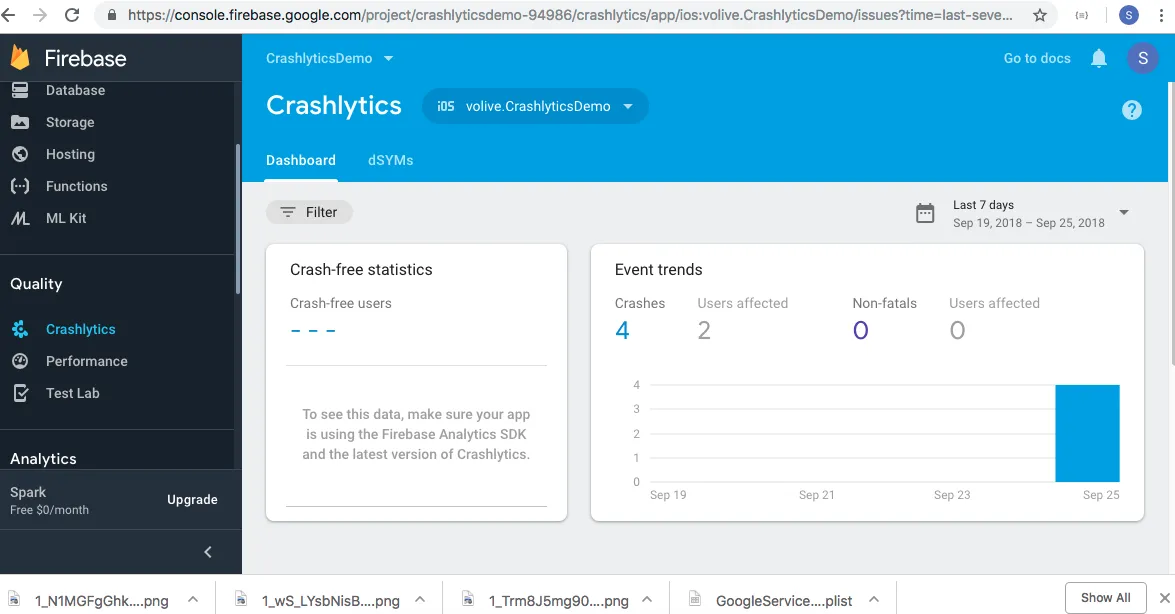Click the Sep 25 crash bar in the chart
1175x614 pixels.
(x=1087, y=433)
